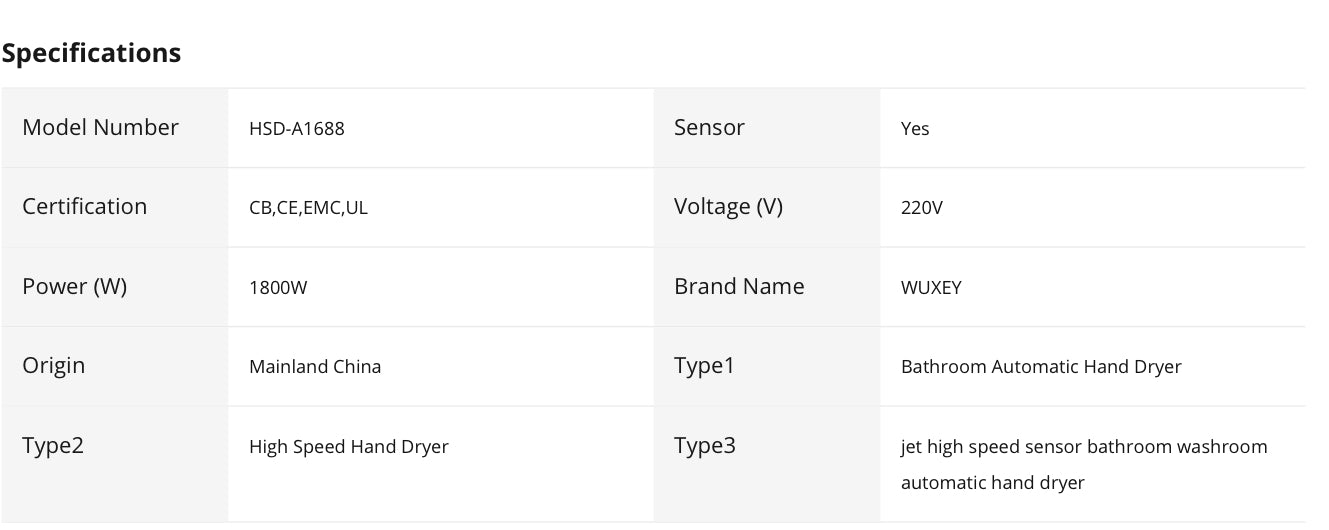Select the CB,CE,EMC,UL certification value
The image size is (1329, 530).
tap(308, 208)
